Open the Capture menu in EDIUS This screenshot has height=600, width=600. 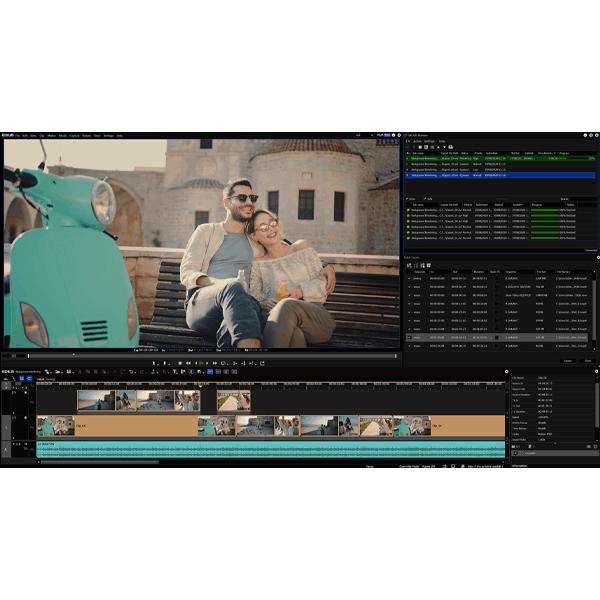coord(74,135)
